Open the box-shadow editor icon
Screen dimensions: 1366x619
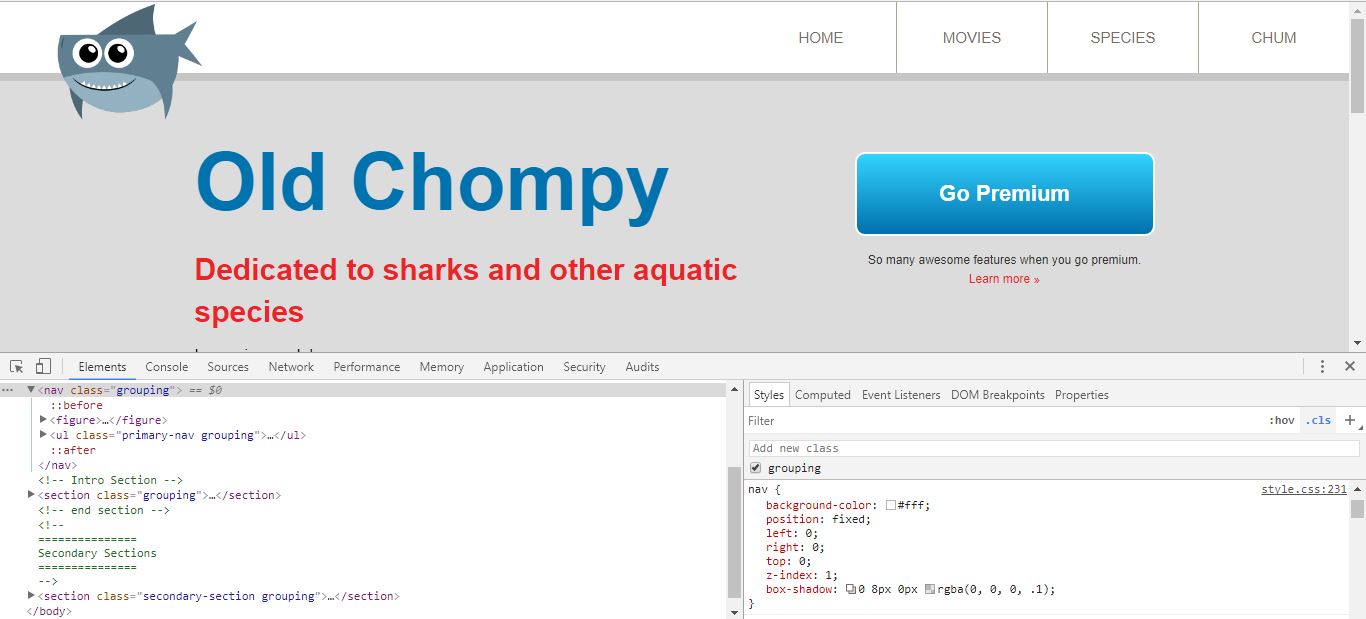point(851,590)
